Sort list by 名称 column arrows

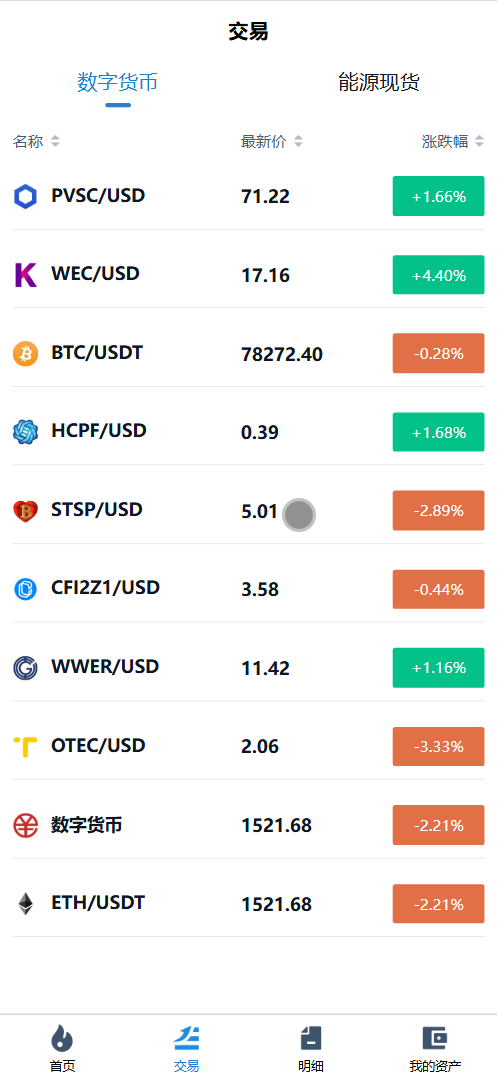55,141
